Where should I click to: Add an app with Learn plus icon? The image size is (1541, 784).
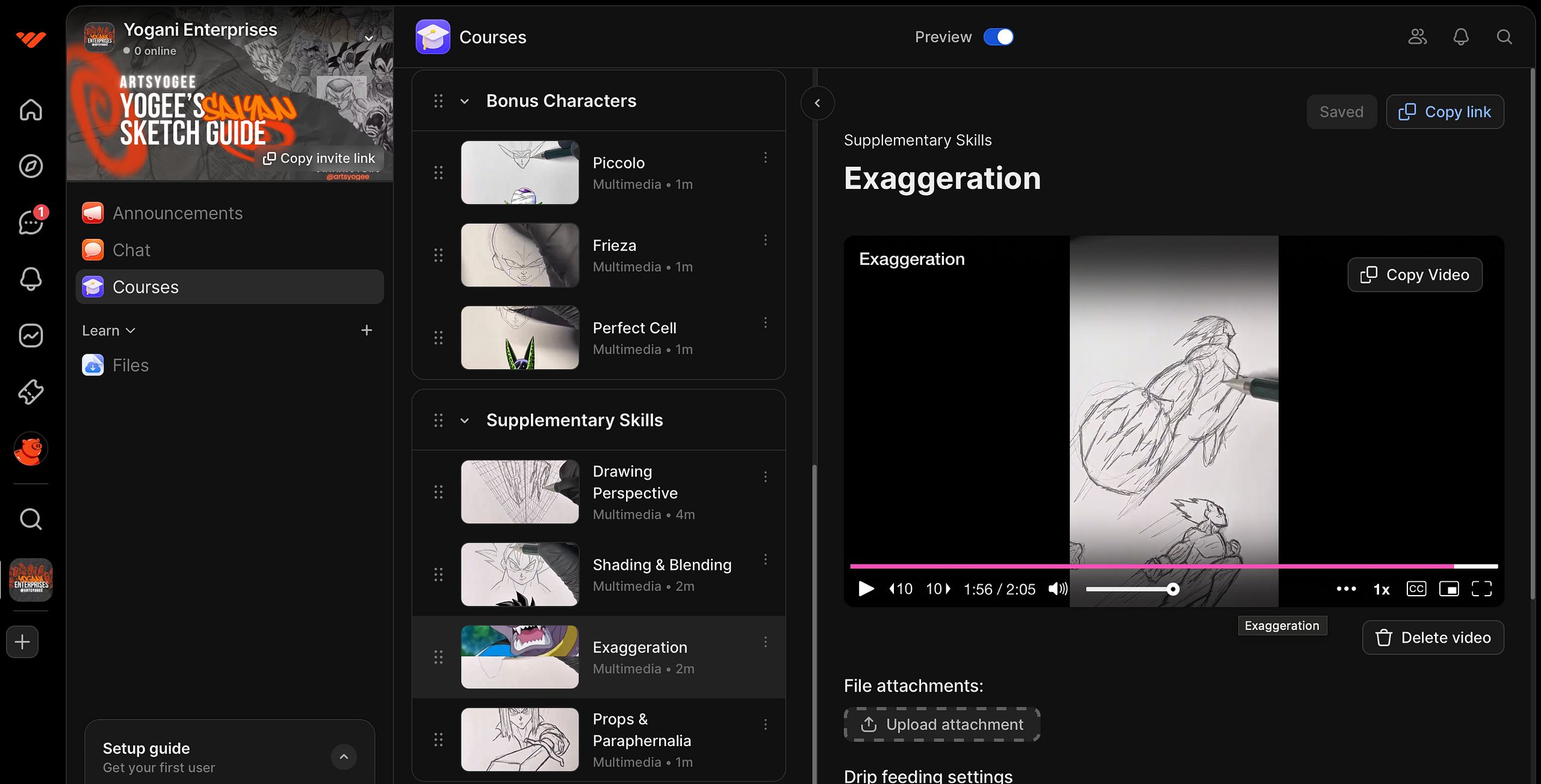367,330
